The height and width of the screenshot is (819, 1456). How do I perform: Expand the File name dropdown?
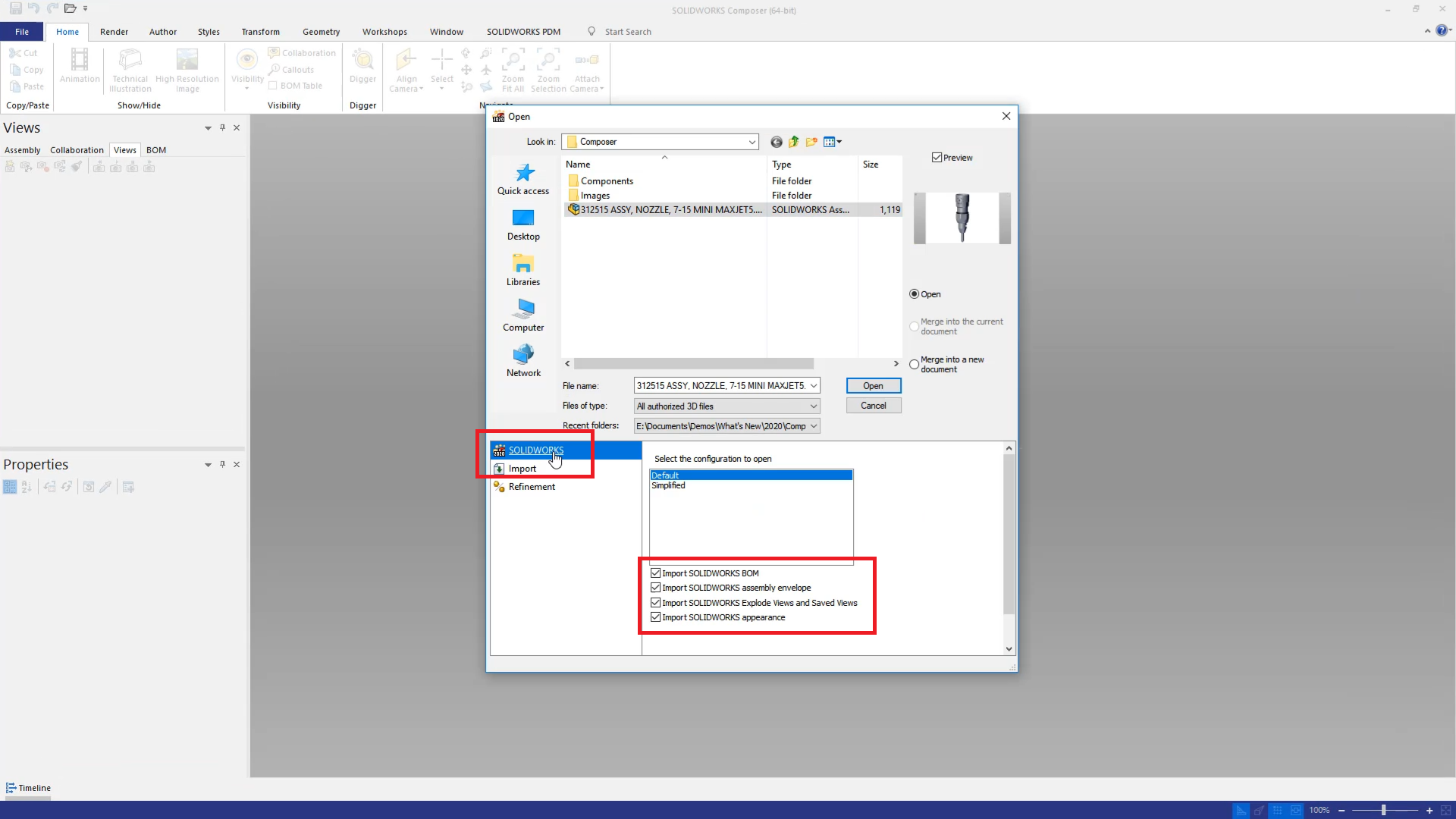point(814,386)
